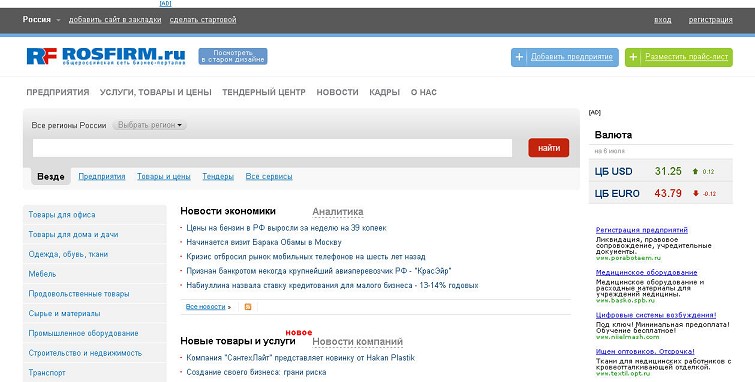755x382 pixels.
Task: Open ПРЕДПРИЯТИЯ menu item
Action: click(58, 92)
